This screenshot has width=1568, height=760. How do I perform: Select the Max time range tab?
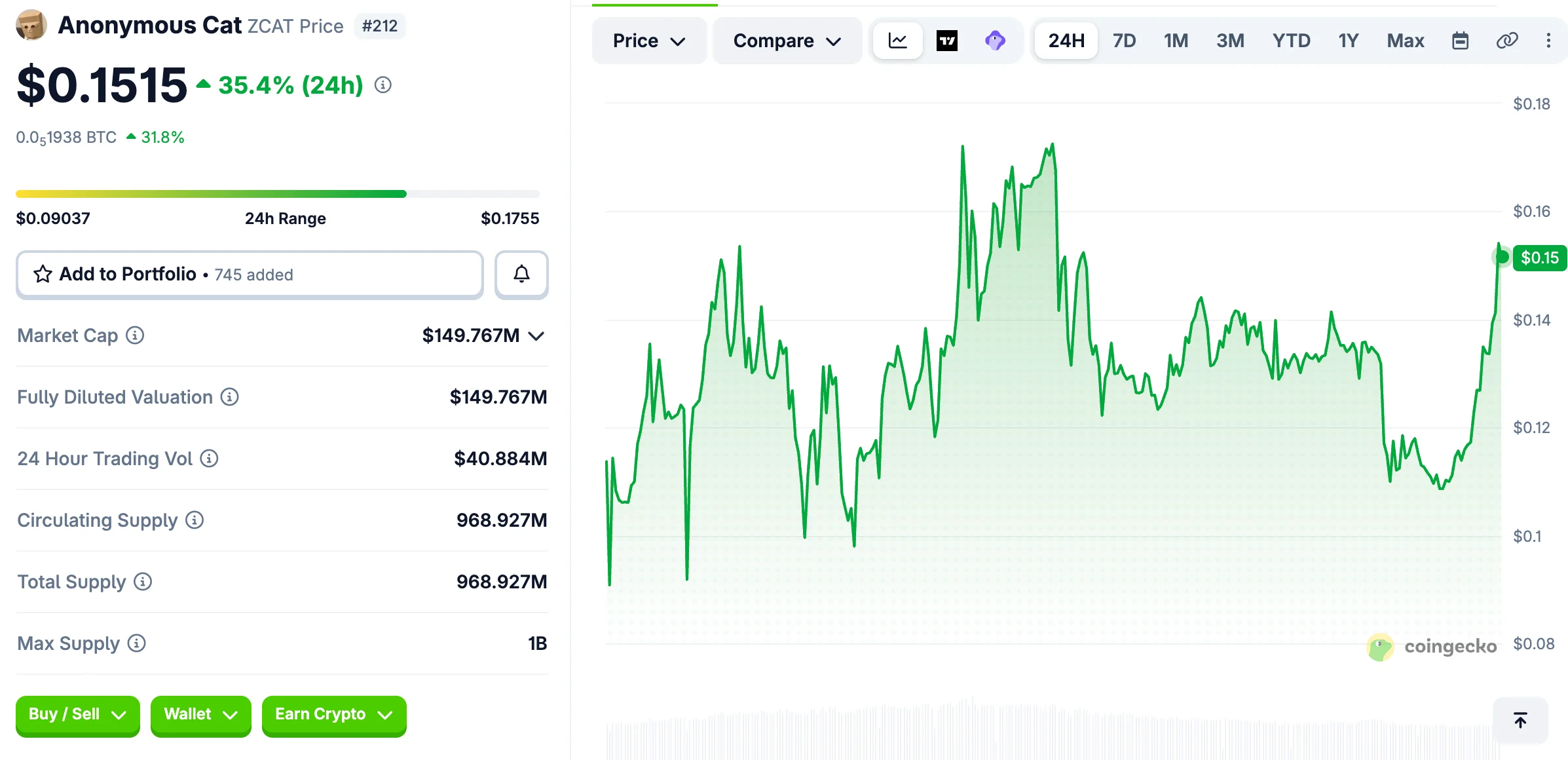(x=1406, y=41)
